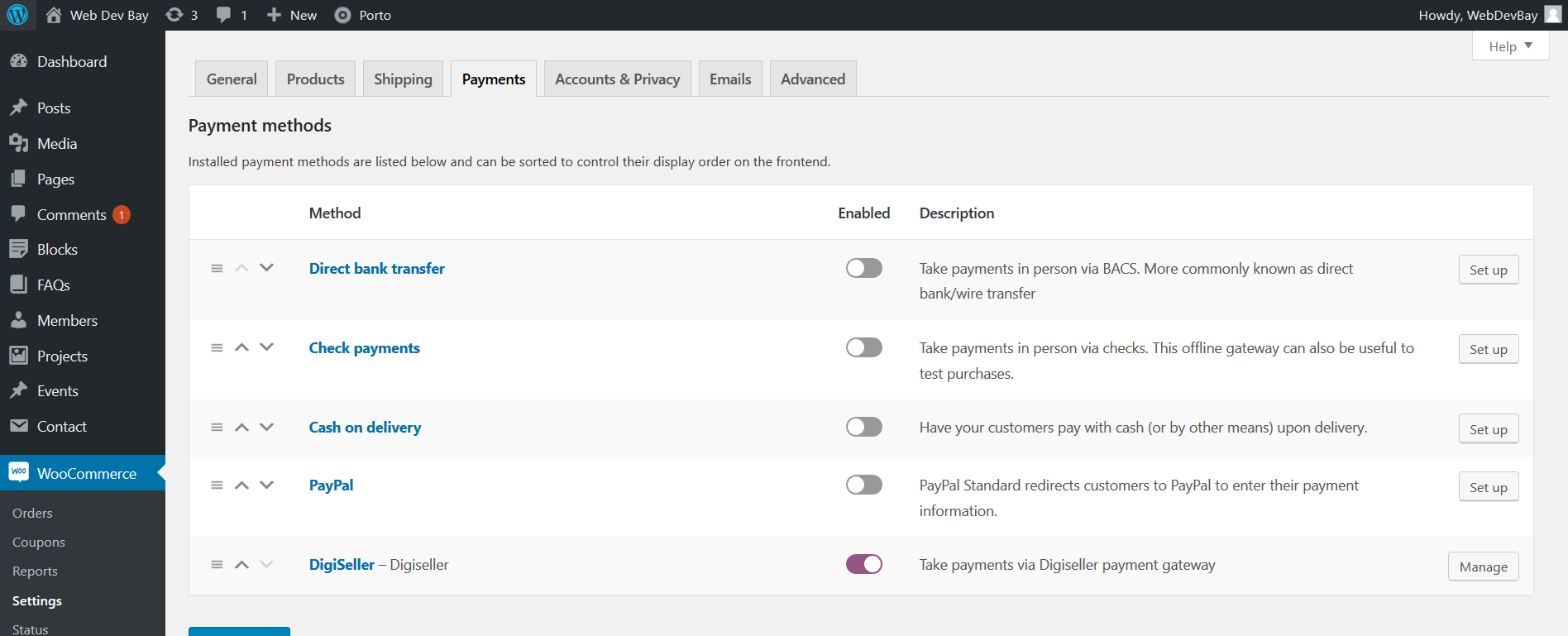Screen dimensions: 1568x636
Task: Click the user avatar next to Howdy
Action: click(x=1552, y=15)
